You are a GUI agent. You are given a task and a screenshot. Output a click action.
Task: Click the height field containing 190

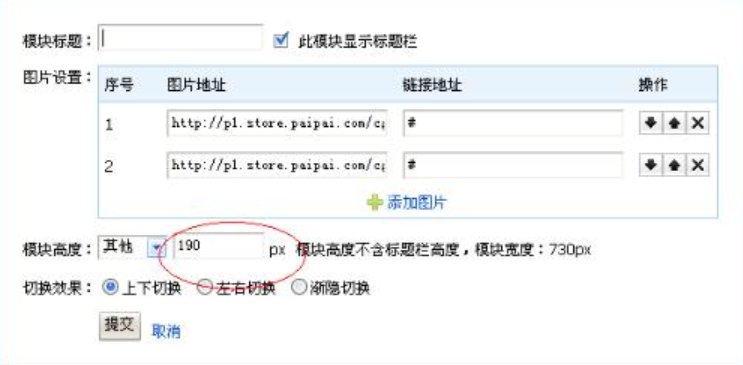tap(219, 246)
